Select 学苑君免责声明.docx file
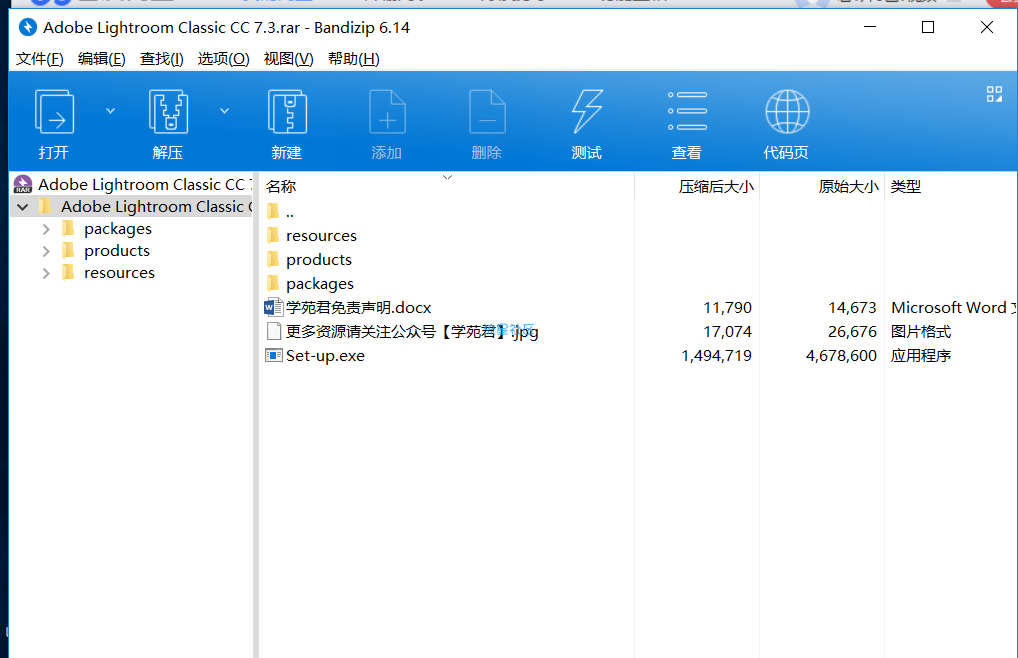Image resolution: width=1018 pixels, height=658 pixels. 358,308
